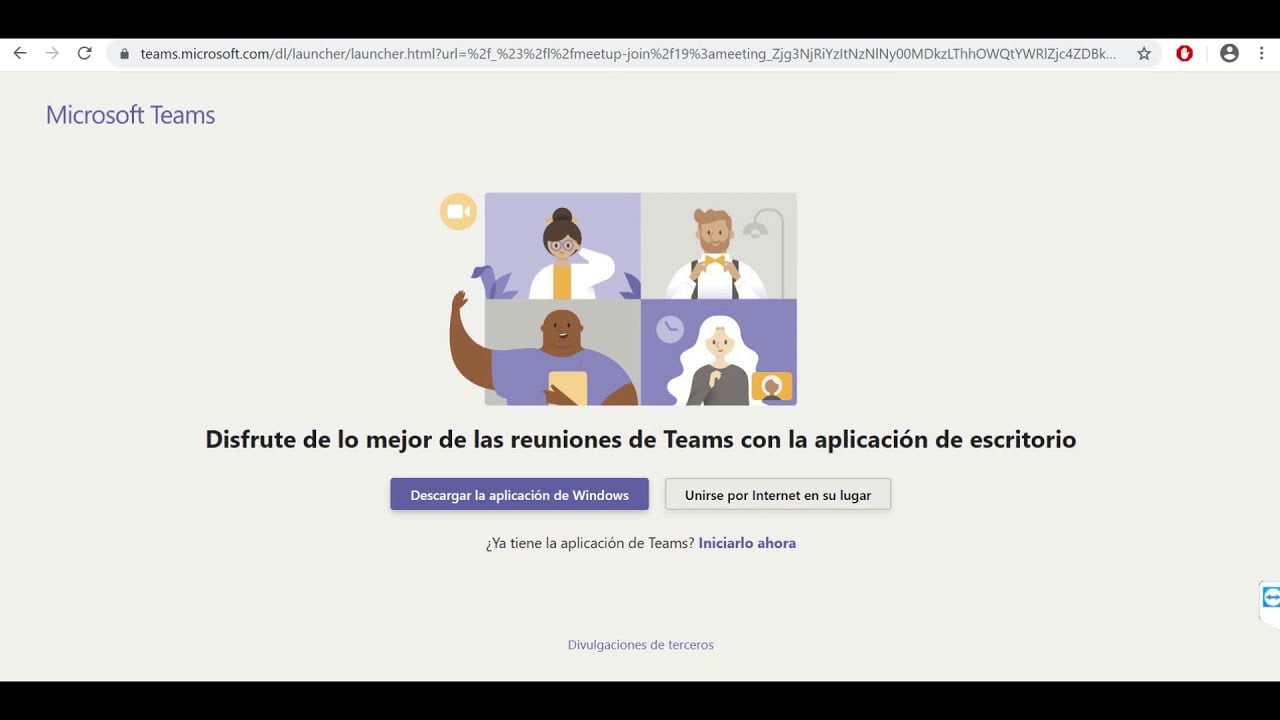Open Chrome's three-dot menu

tap(1264, 54)
